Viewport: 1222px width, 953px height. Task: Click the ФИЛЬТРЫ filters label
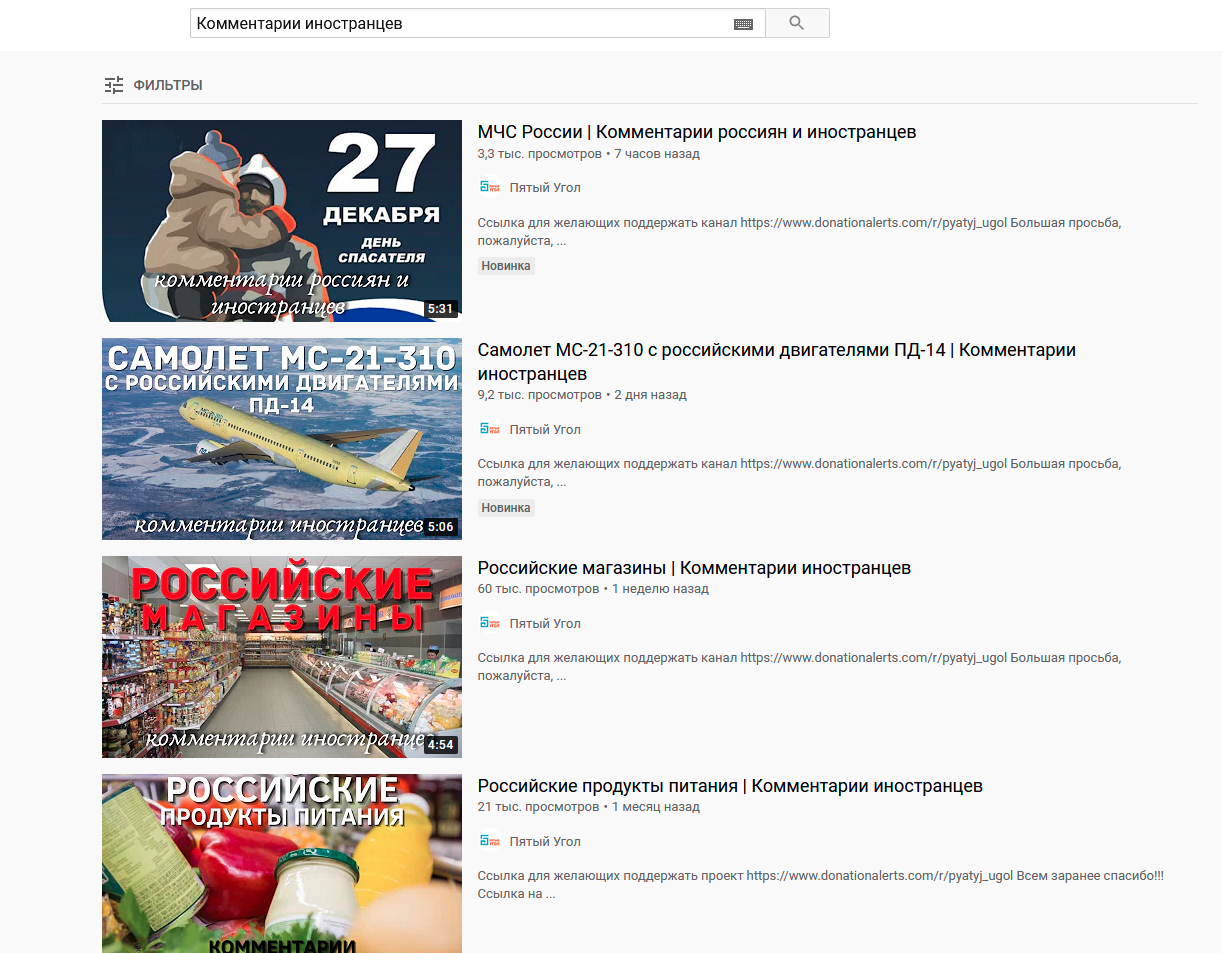point(168,86)
